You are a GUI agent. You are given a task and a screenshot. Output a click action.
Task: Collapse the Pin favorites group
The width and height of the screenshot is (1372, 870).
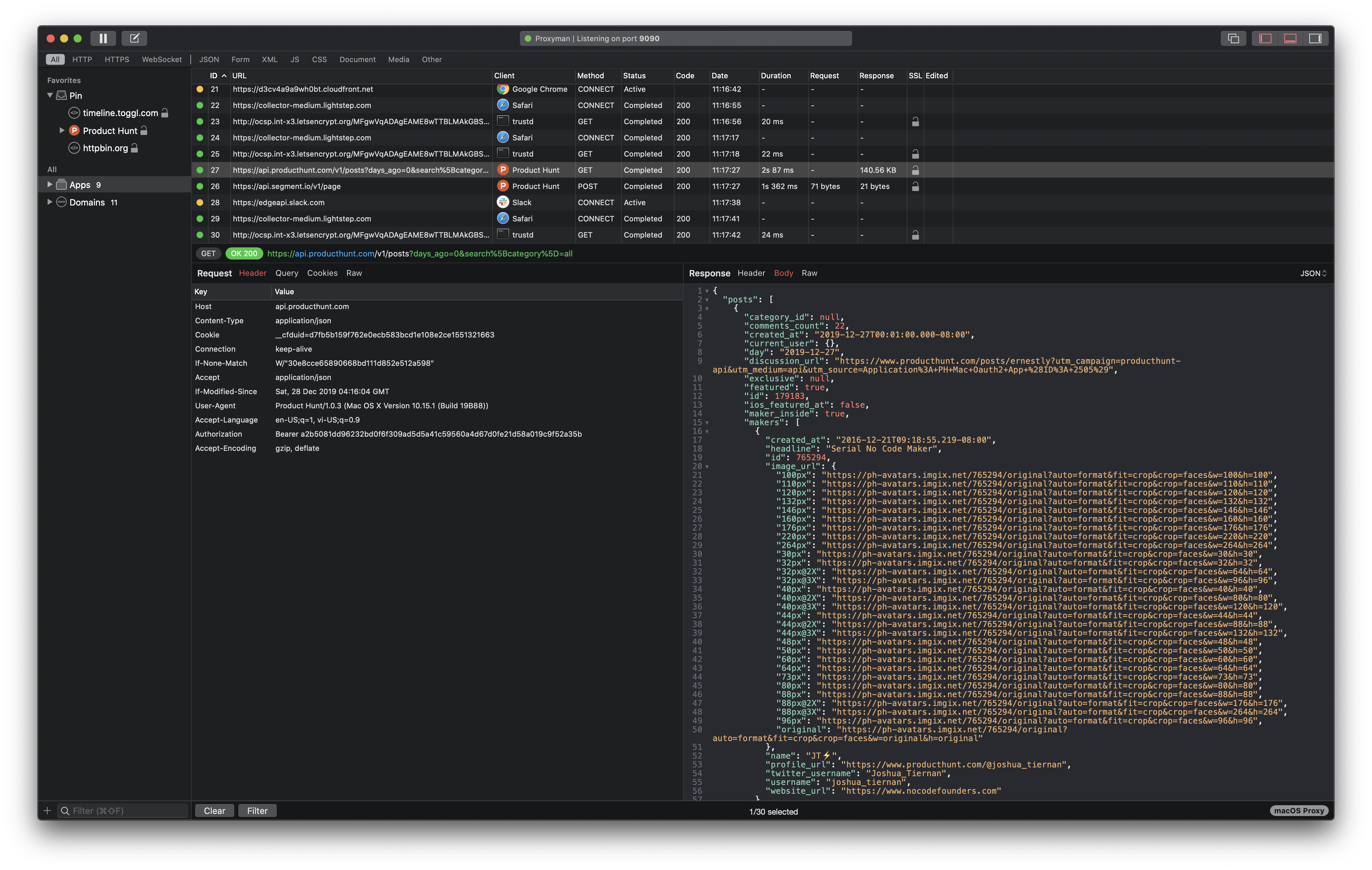point(50,95)
